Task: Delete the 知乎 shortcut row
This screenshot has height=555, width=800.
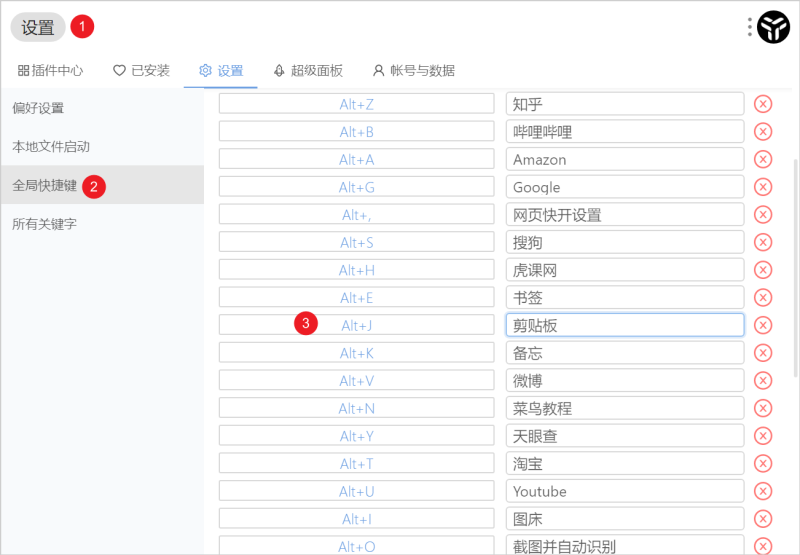Action: tap(763, 104)
